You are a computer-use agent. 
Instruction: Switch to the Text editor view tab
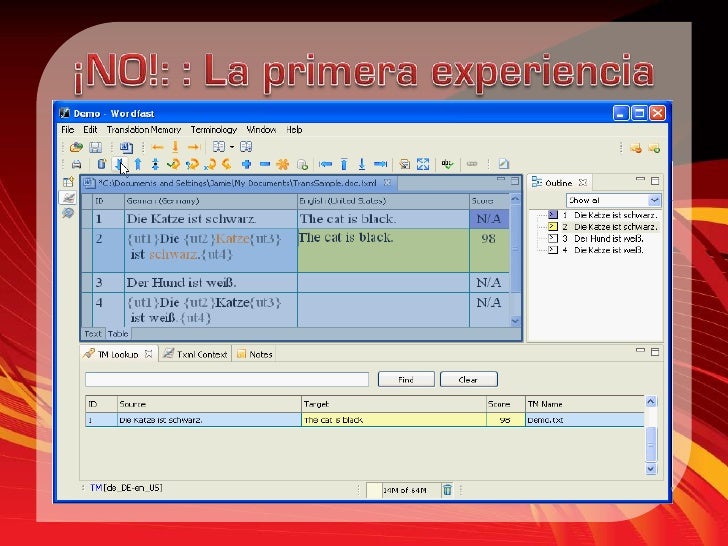[93, 333]
